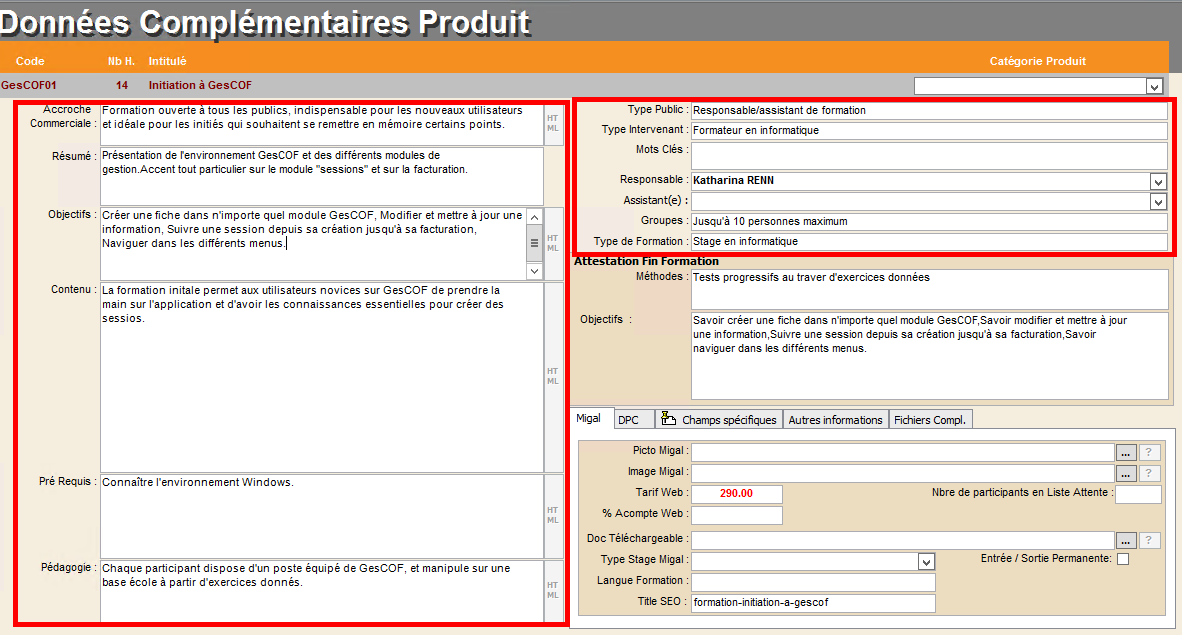Click the question mark next to Doc Téléchargeable

[1151, 540]
